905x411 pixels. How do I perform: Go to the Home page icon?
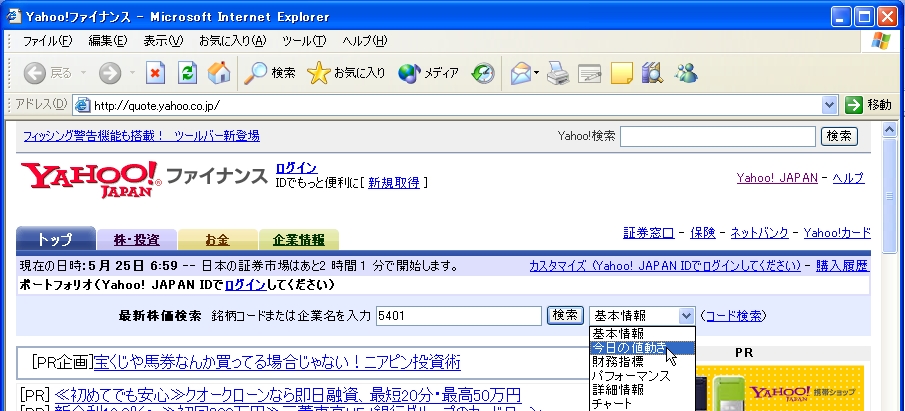(x=219, y=73)
